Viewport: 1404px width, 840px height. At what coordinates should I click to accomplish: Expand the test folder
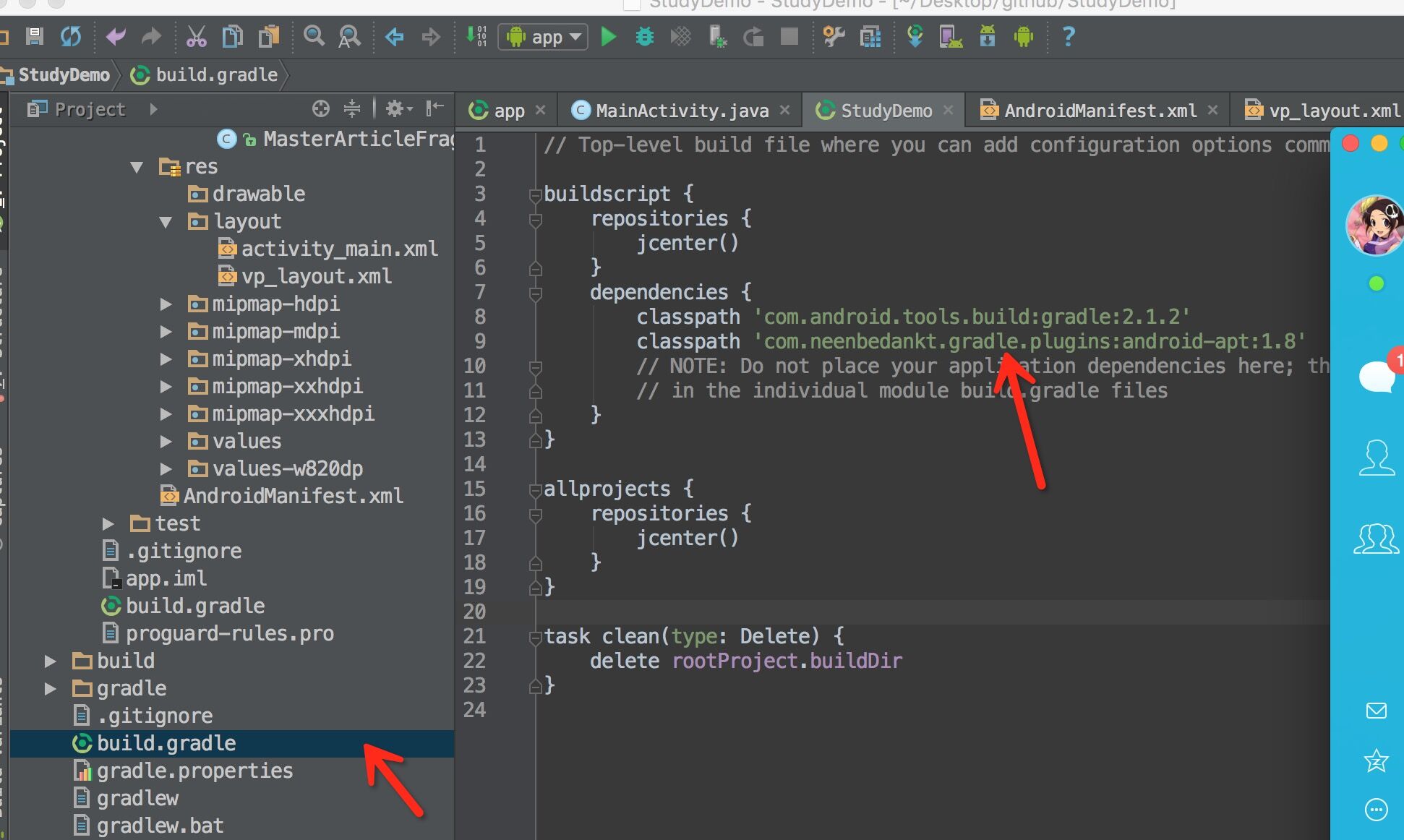[108, 523]
